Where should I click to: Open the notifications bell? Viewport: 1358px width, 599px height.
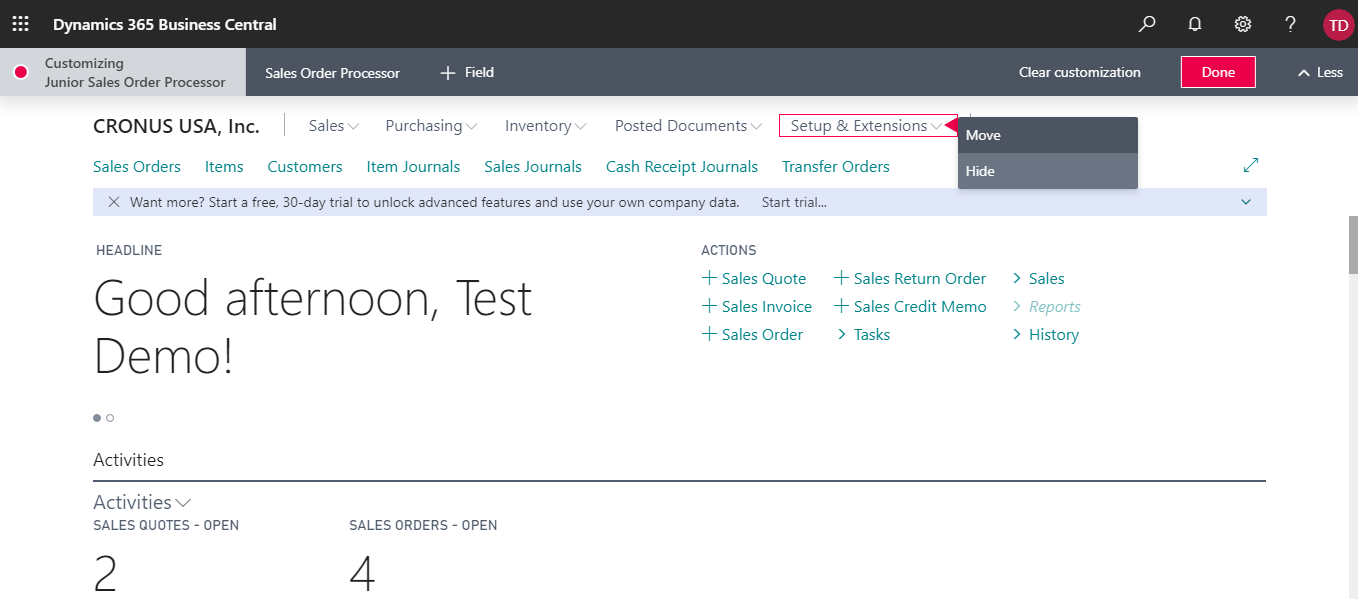[1195, 24]
